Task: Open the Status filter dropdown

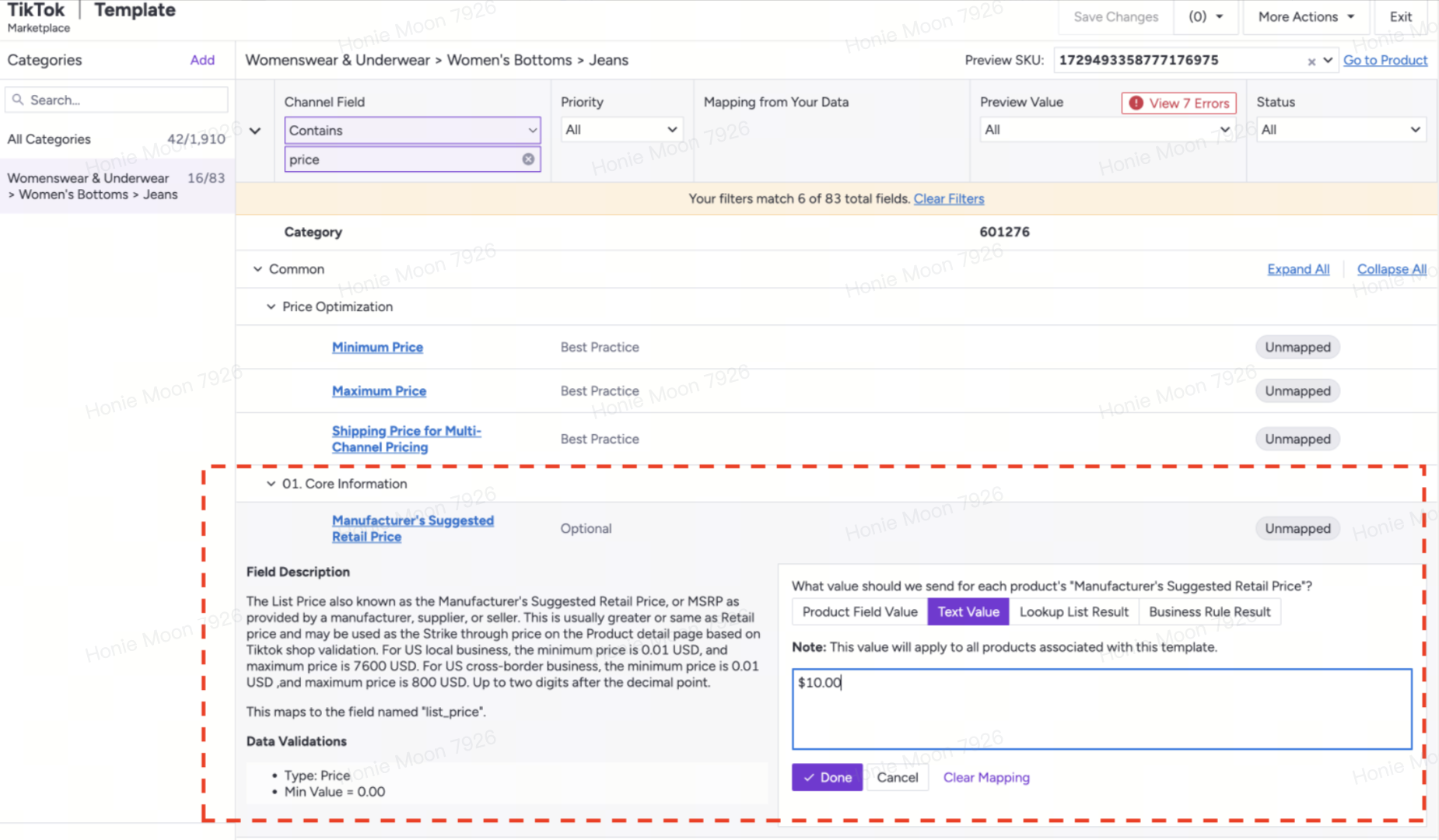Action: coord(1340,130)
